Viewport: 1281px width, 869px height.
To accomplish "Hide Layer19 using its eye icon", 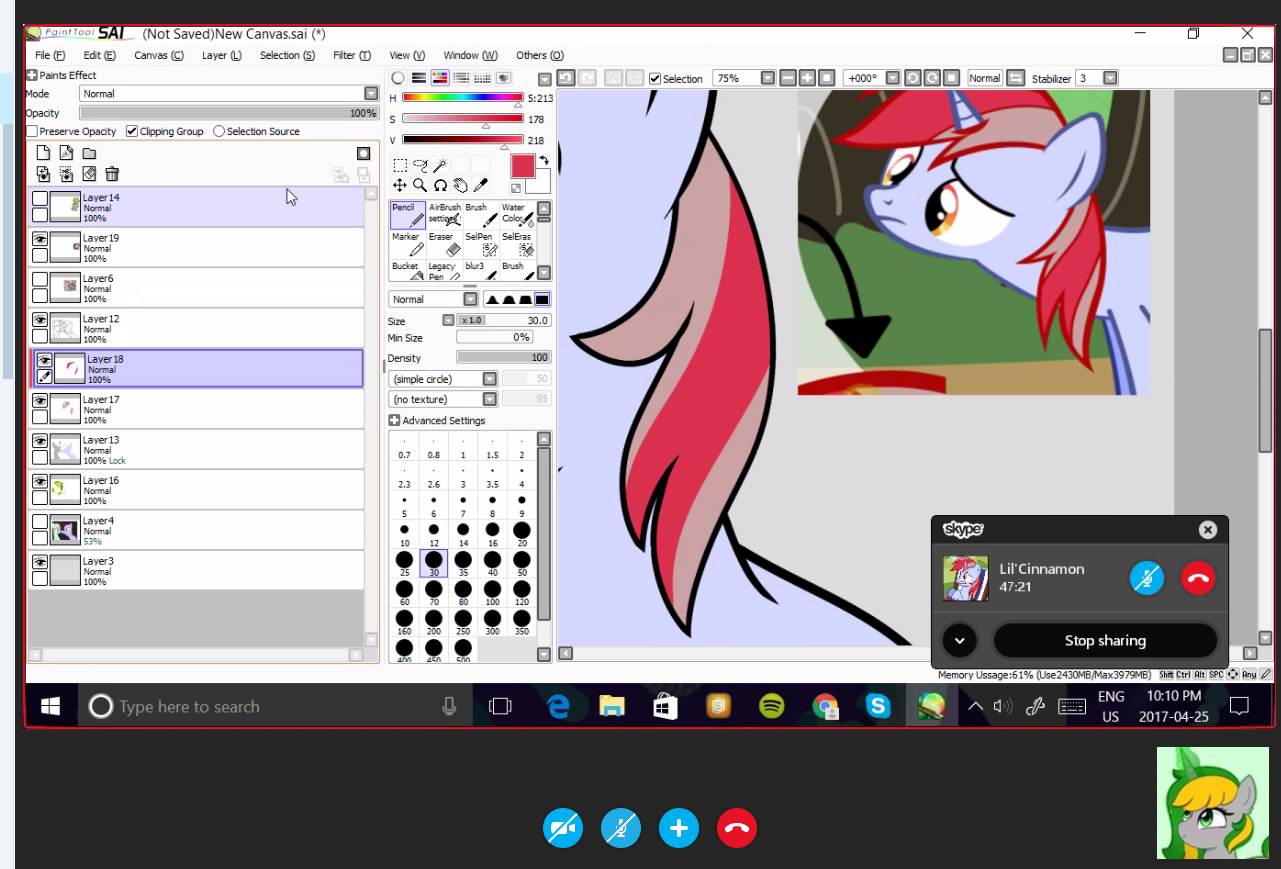I will pos(40,239).
